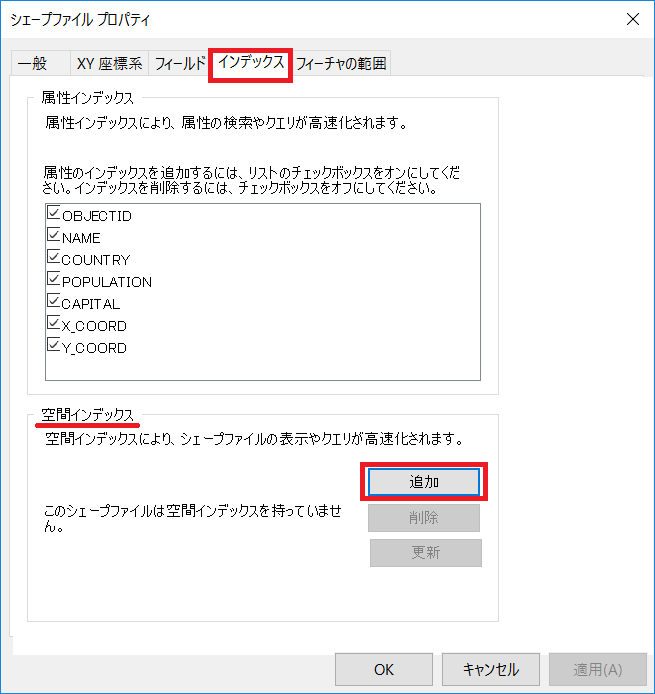Viewport: 655px width, 694px height.
Task: Toggle the NAME attribute index checkbox
Action: (x=53, y=235)
